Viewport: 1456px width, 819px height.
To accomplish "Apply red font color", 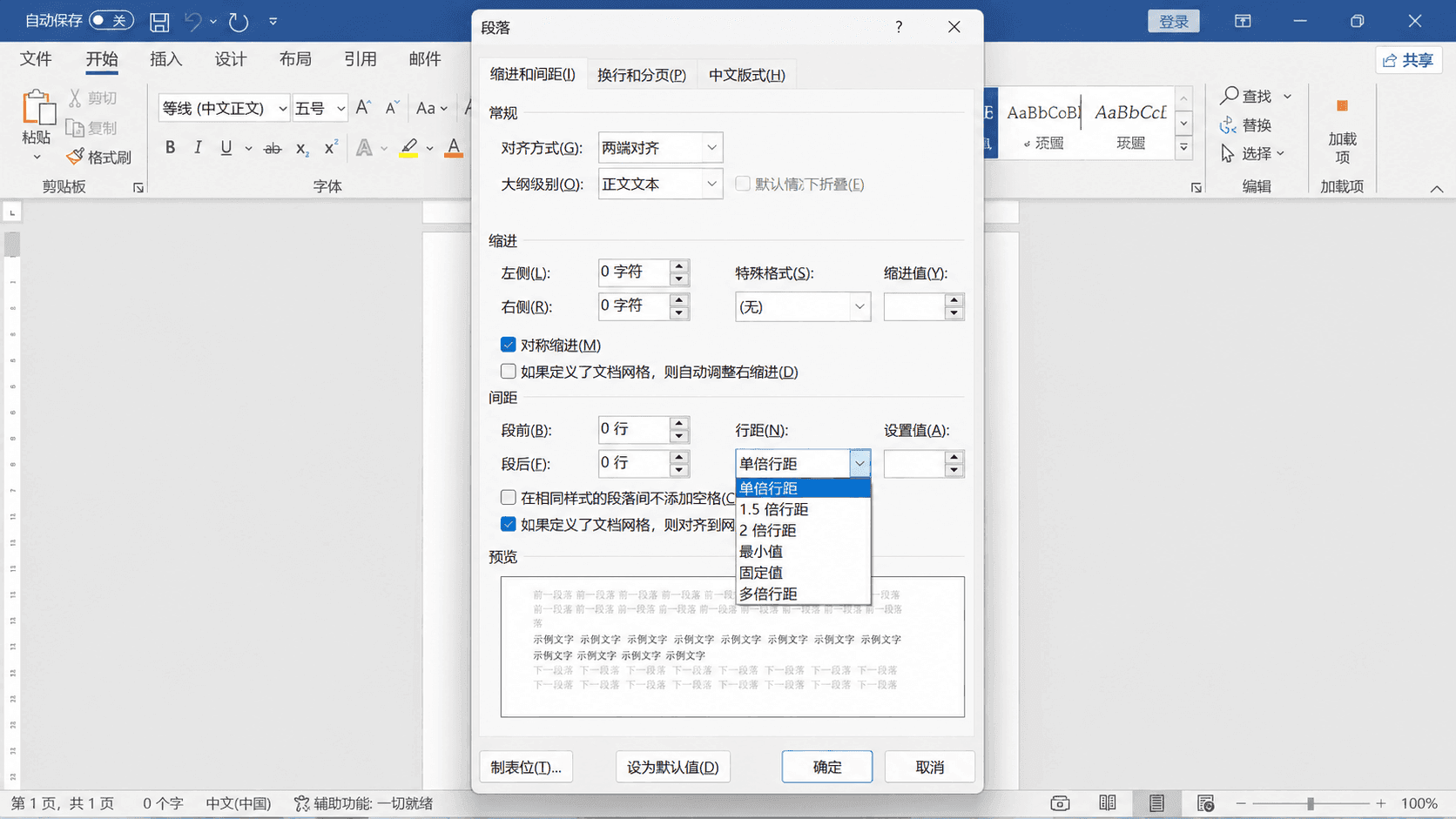I will pyautogui.click(x=453, y=148).
